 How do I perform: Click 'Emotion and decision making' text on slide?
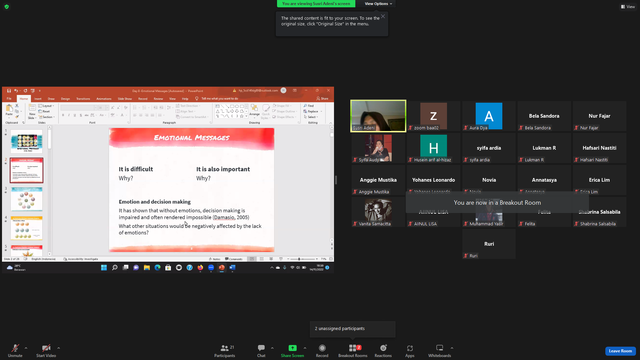click(155, 202)
